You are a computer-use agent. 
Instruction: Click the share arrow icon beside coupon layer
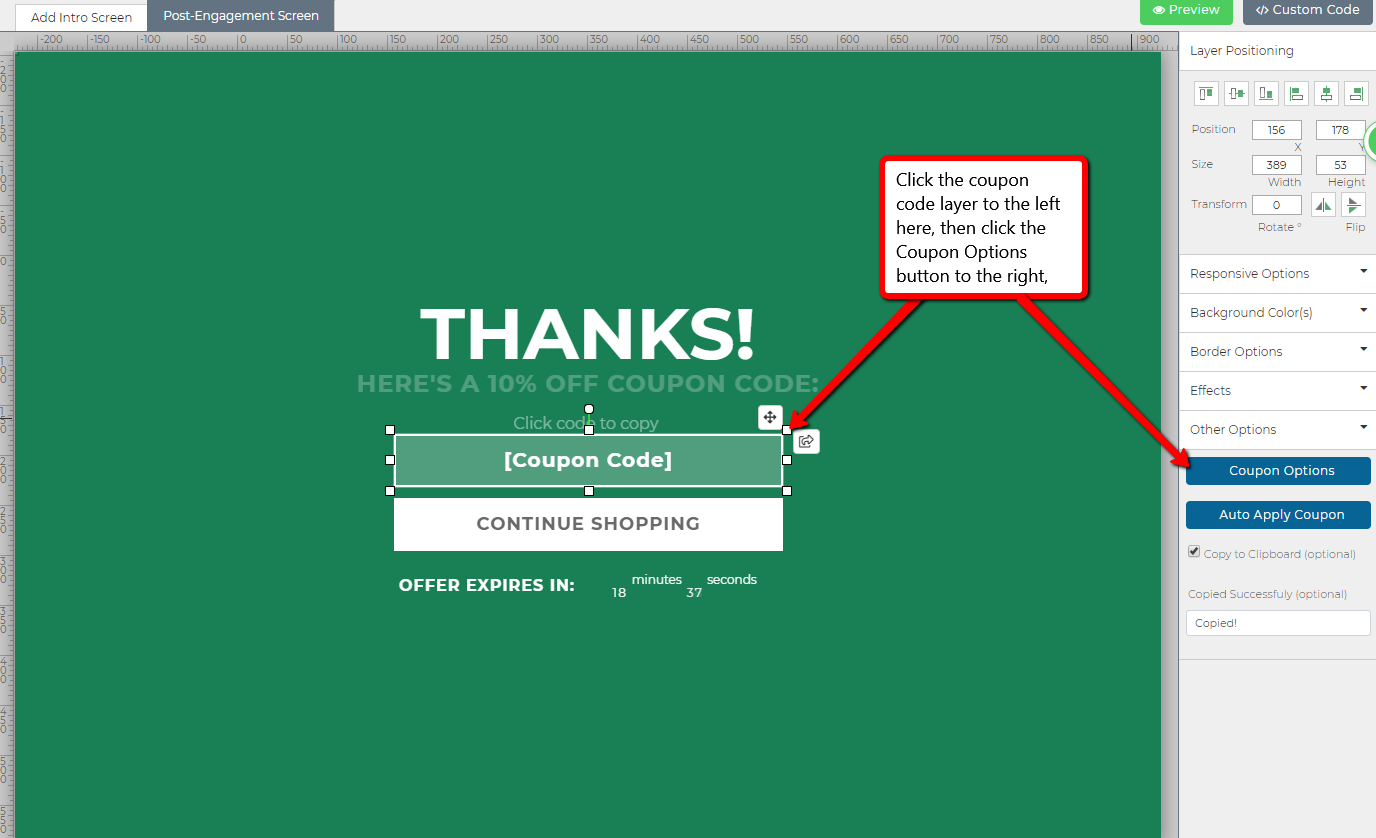point(806,441)
